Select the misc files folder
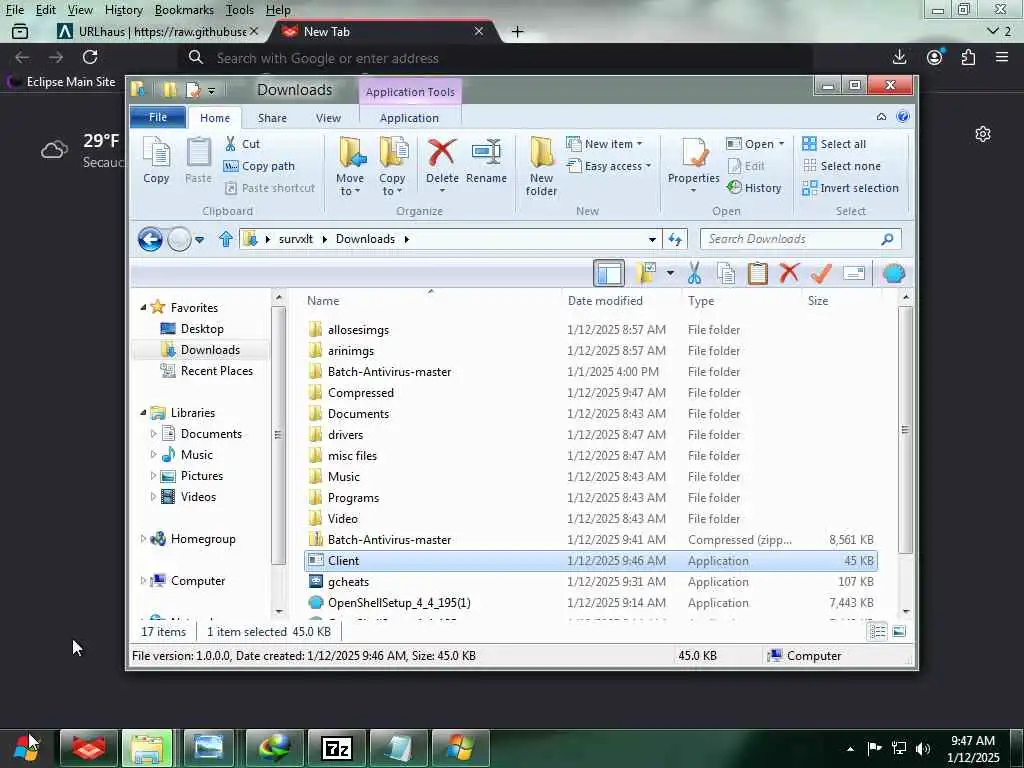 click(352, 456)
